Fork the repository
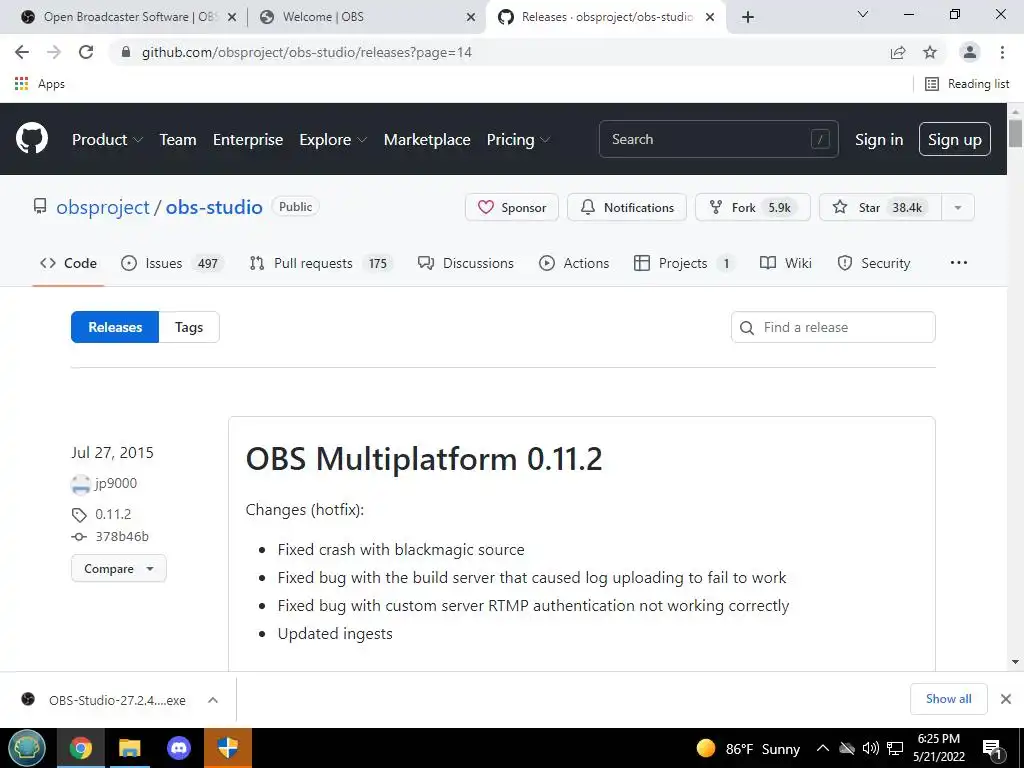The image size is (1024, 768). coord(752,207)
